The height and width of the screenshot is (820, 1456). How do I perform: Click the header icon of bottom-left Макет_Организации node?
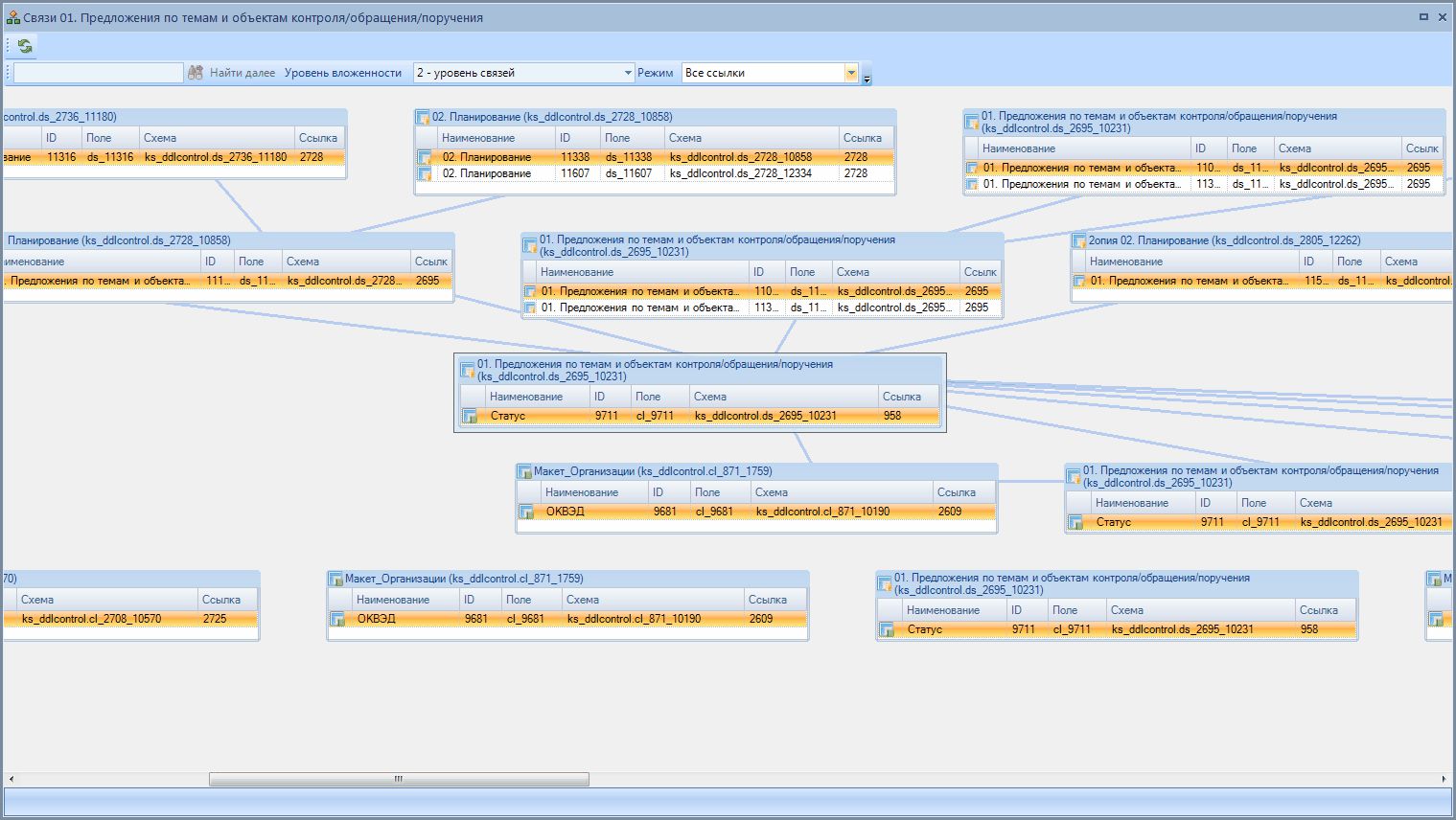tap(335, 579)
